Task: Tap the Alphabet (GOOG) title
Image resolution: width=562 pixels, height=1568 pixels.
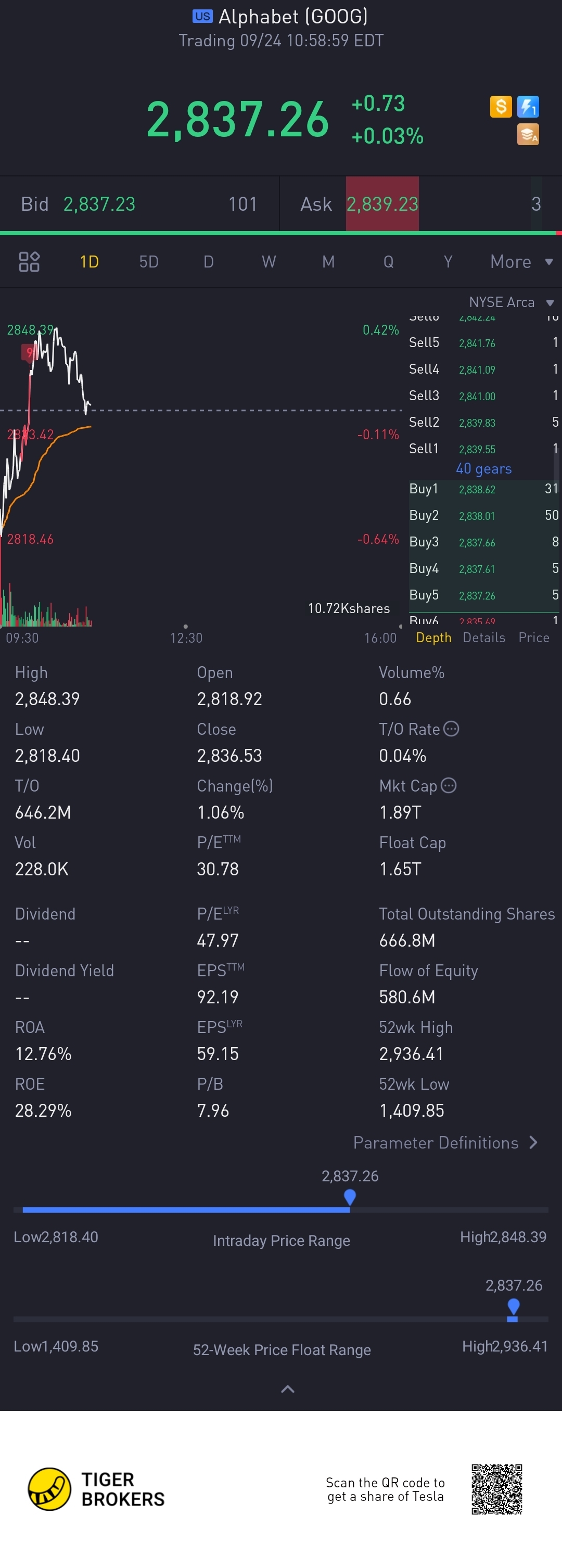Action: click(x=293, y=17)
